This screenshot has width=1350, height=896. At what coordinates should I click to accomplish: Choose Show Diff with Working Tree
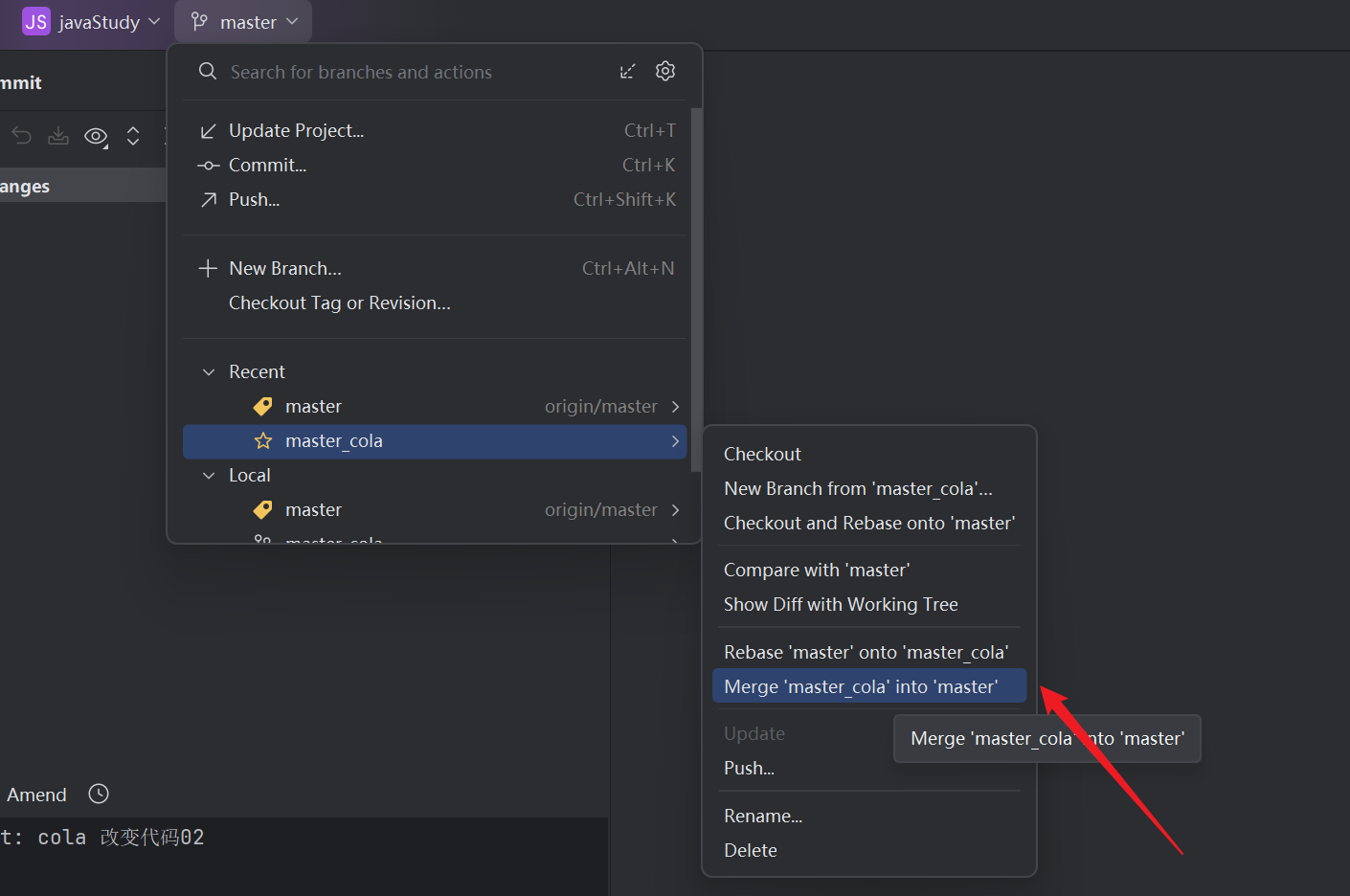click(x=869, y=604)
